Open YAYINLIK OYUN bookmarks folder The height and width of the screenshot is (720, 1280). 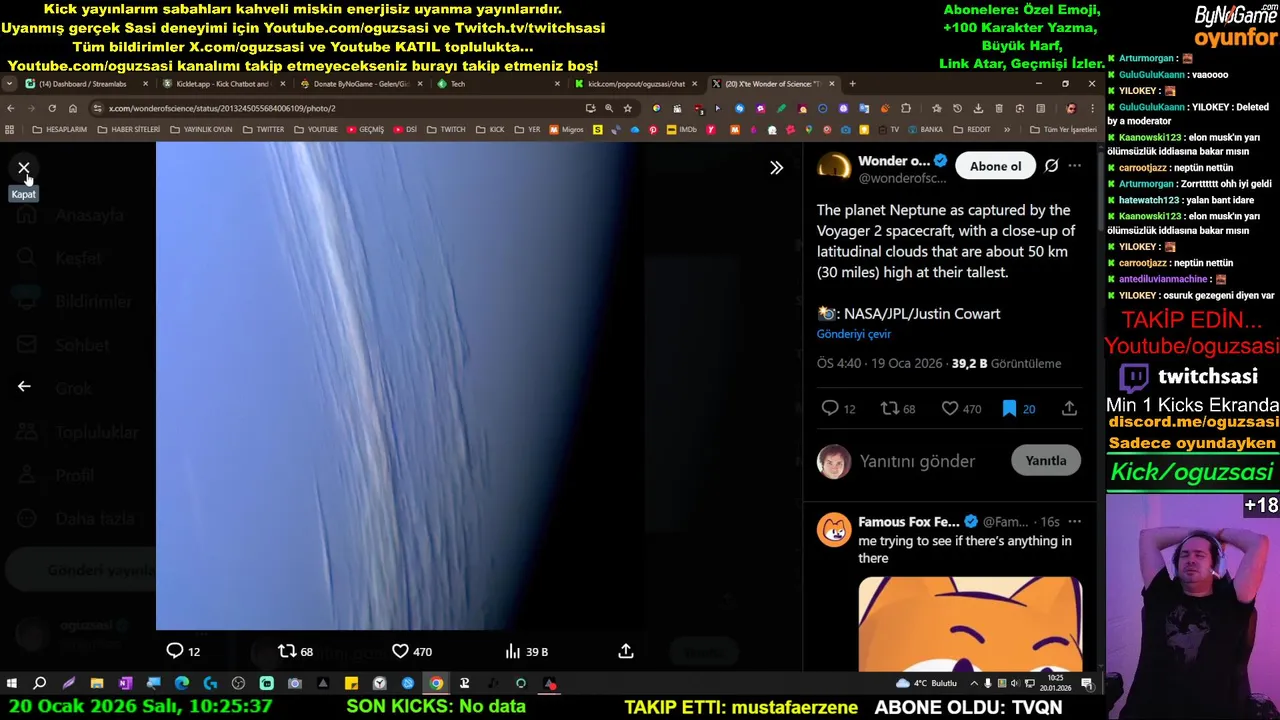(x=201, y=130)
